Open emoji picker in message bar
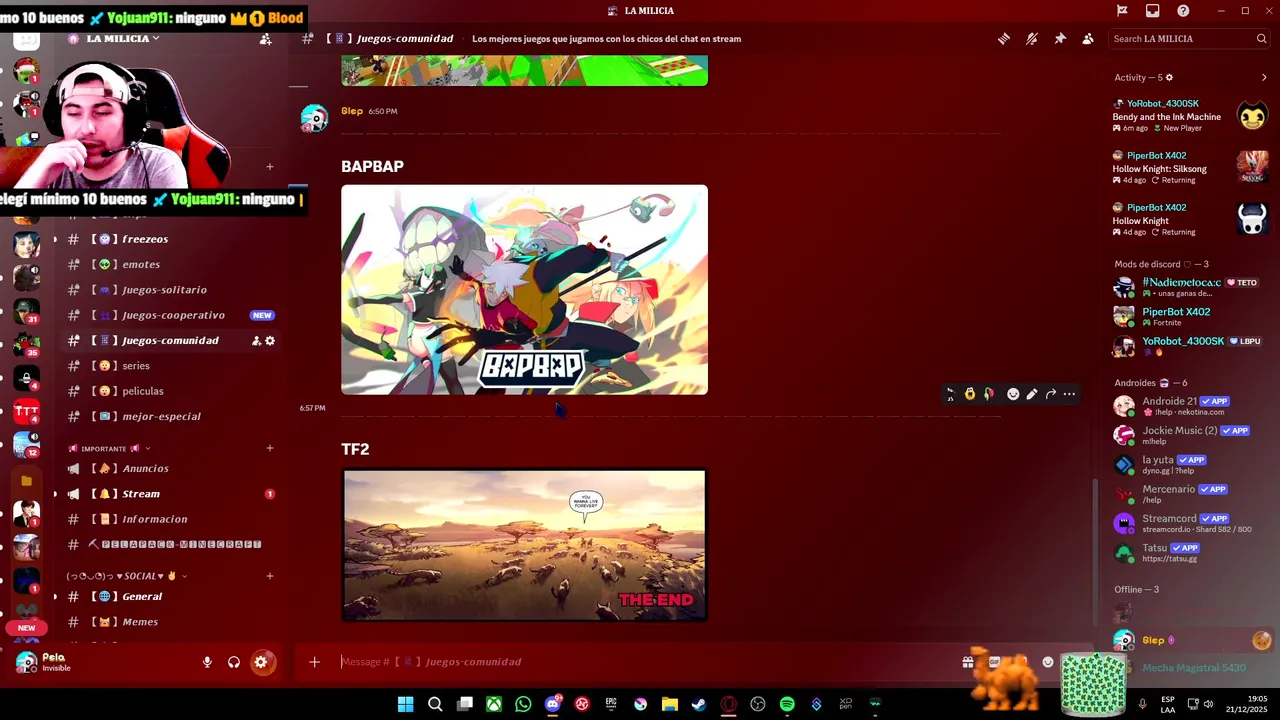The height and width of the screenshot is (720, 1280). tap(1048, 662)
